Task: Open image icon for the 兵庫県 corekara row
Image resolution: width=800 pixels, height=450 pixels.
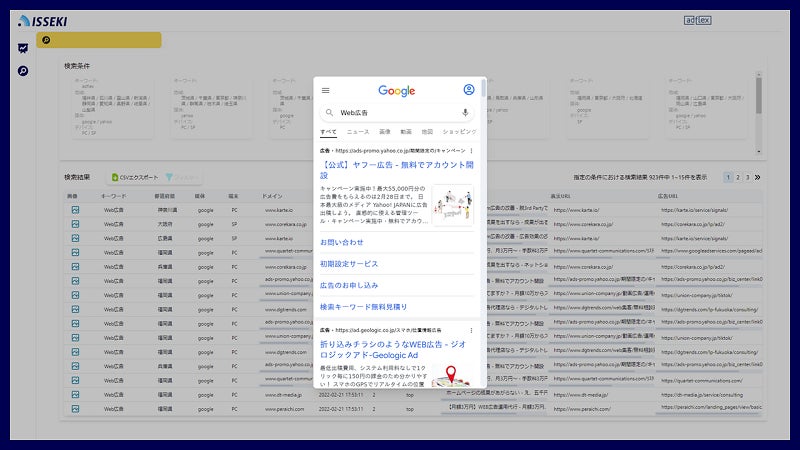Action: pyautogui.click(x=76, y=267)
